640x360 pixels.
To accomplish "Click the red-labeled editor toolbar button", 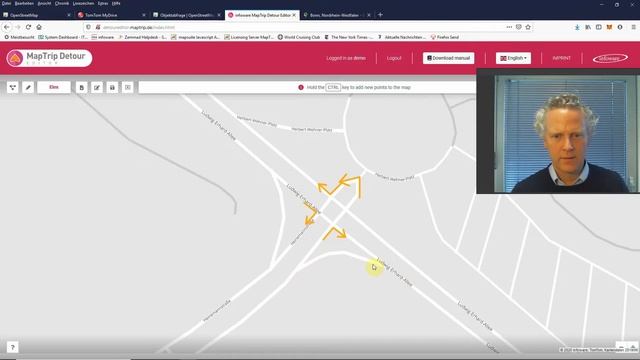I will point(54,87).
